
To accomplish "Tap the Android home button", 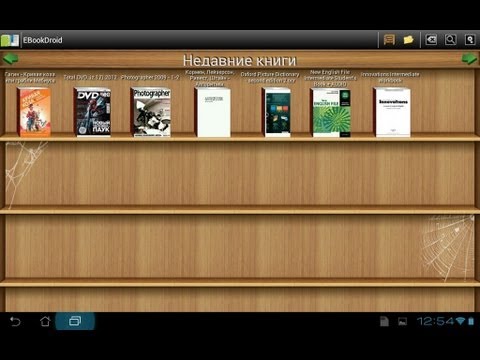I will click(x=45, y=321).
